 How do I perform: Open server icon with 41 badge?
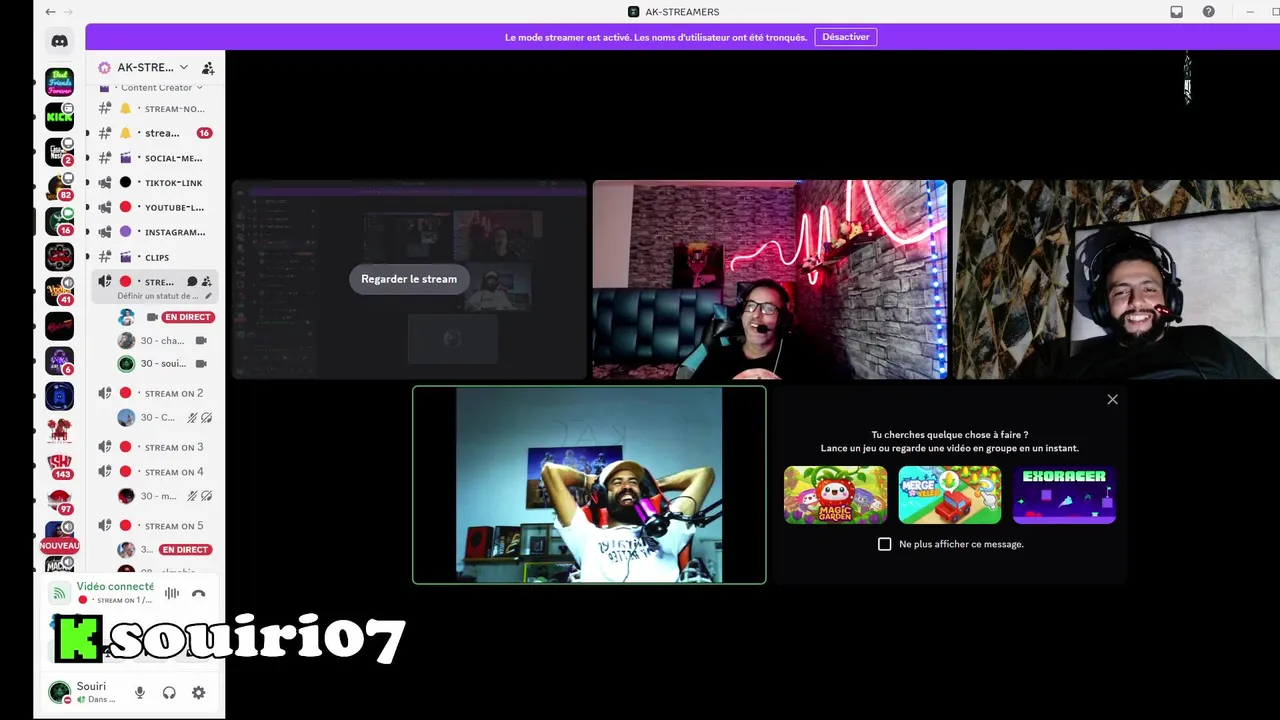tap(59, 291)
